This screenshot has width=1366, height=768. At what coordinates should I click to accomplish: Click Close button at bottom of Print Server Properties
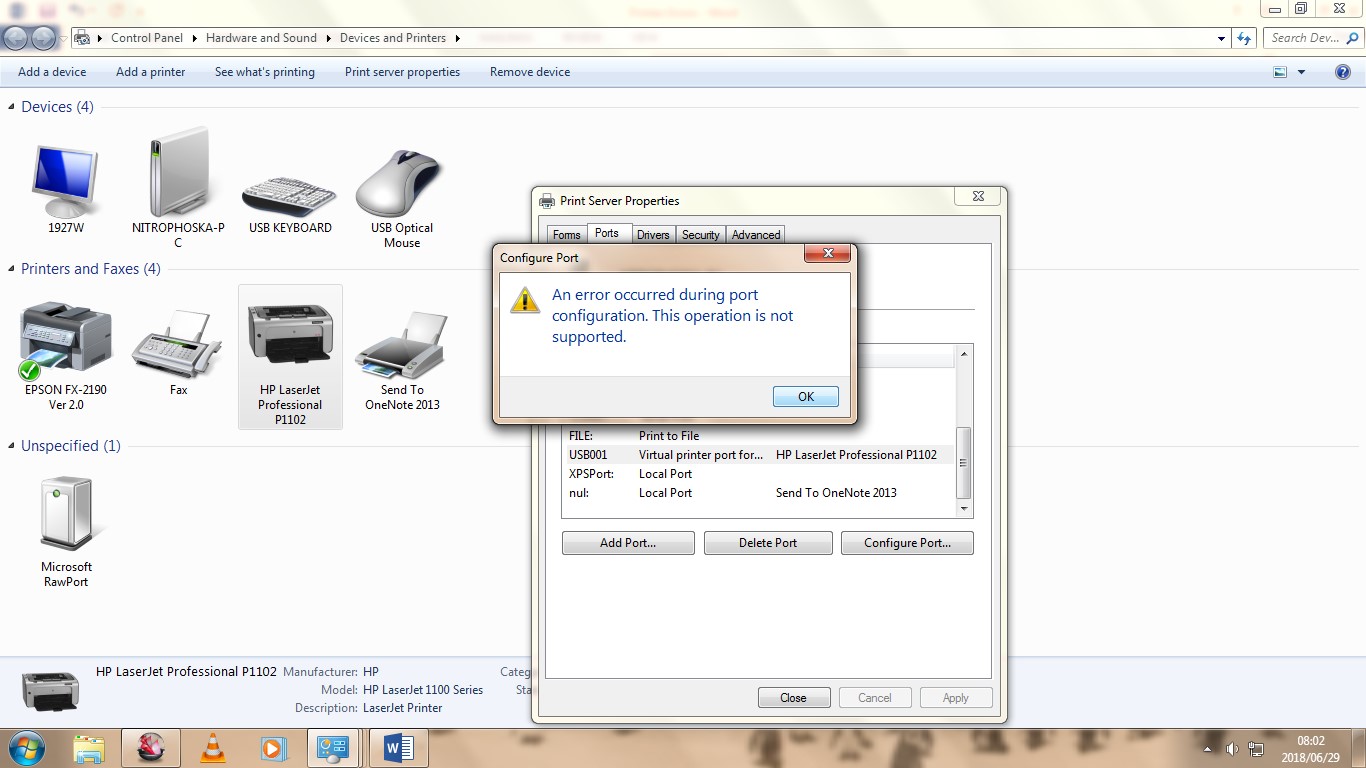point(794,698)
